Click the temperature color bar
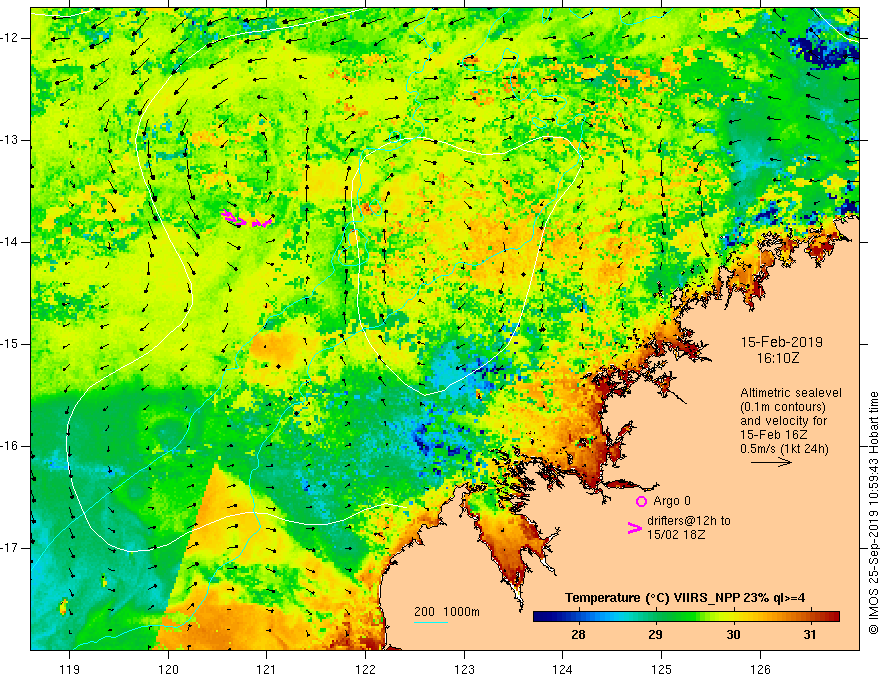The height and width of the screenshot is (680, 880). tap(686, 617)
